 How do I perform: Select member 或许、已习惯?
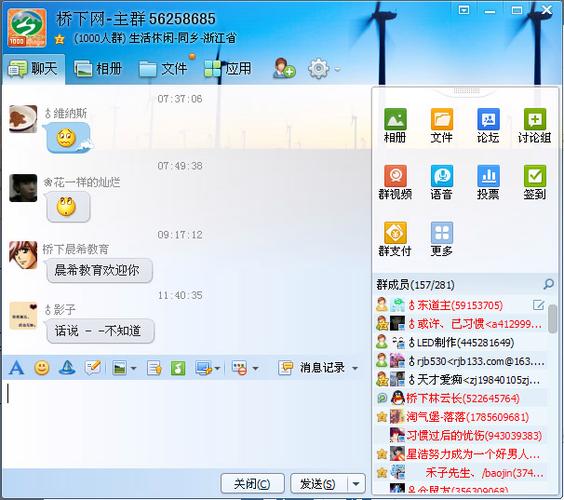click(460, 324)
